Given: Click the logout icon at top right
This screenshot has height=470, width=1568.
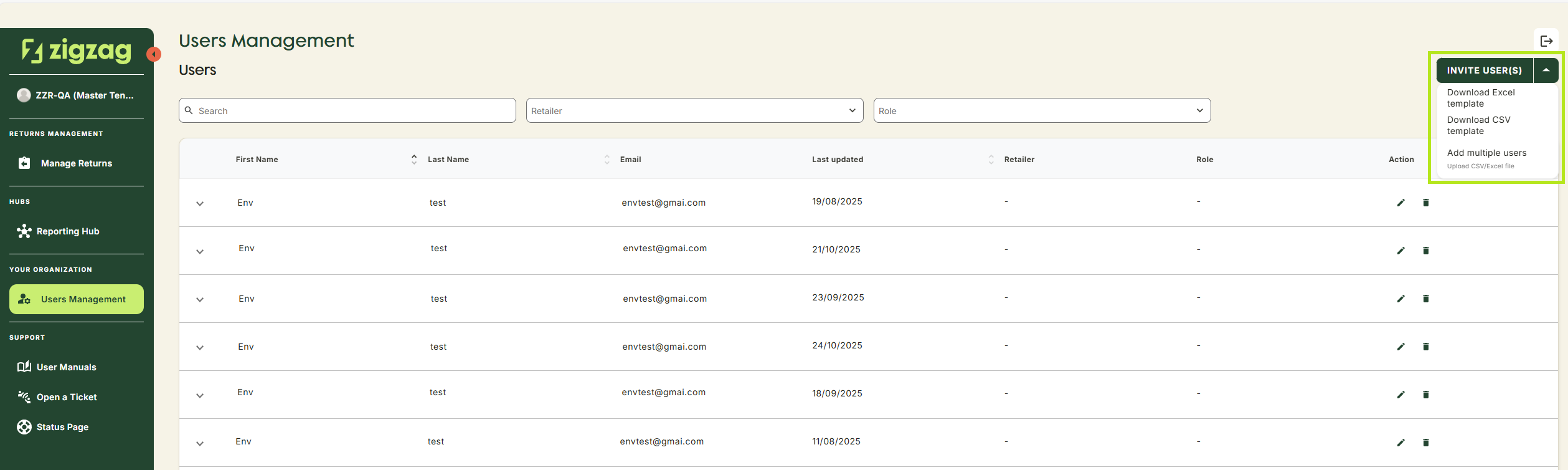Looking at the screenshot, I should (1546, 41).
